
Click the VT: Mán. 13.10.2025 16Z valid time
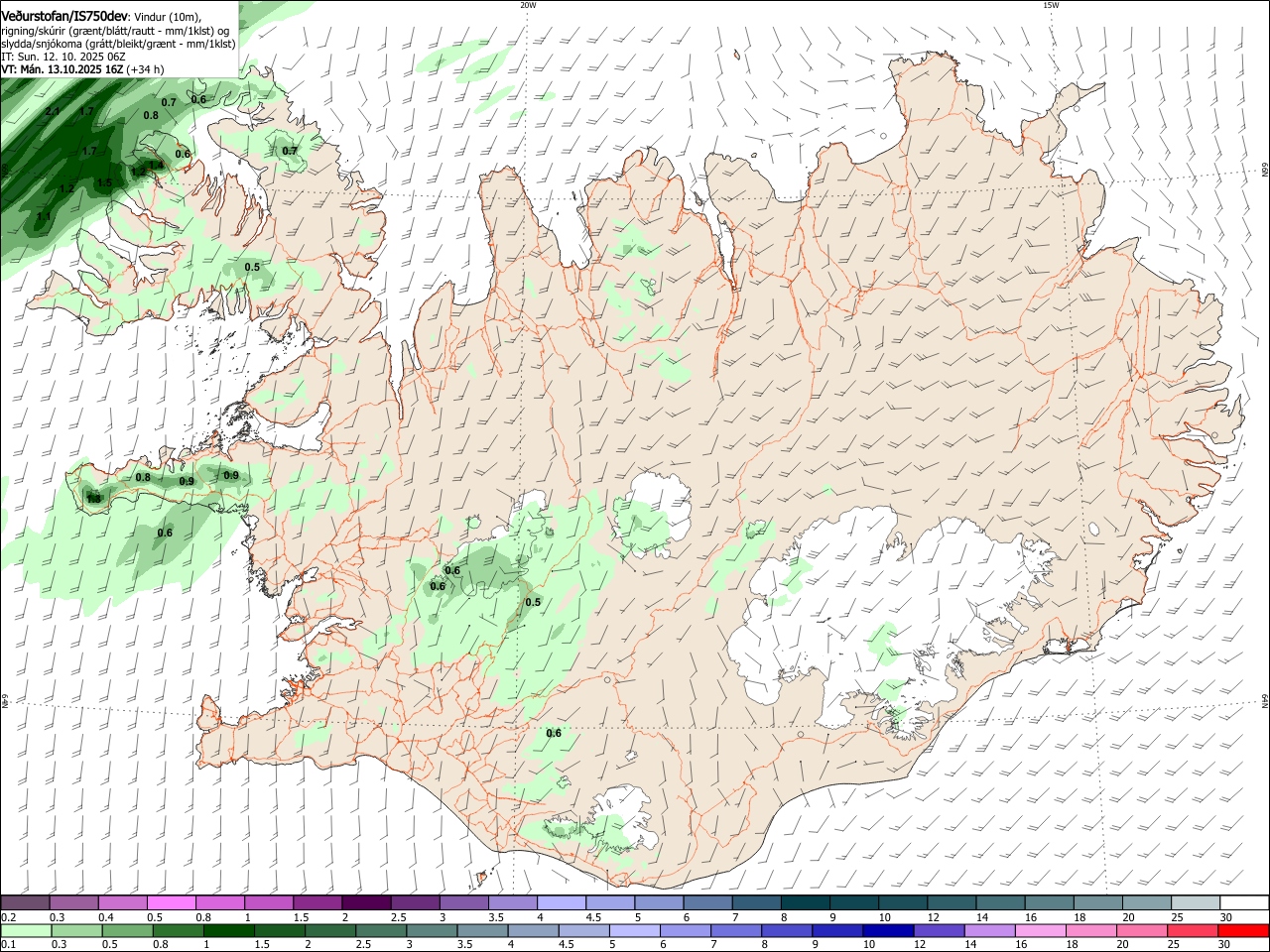(63, 69)
